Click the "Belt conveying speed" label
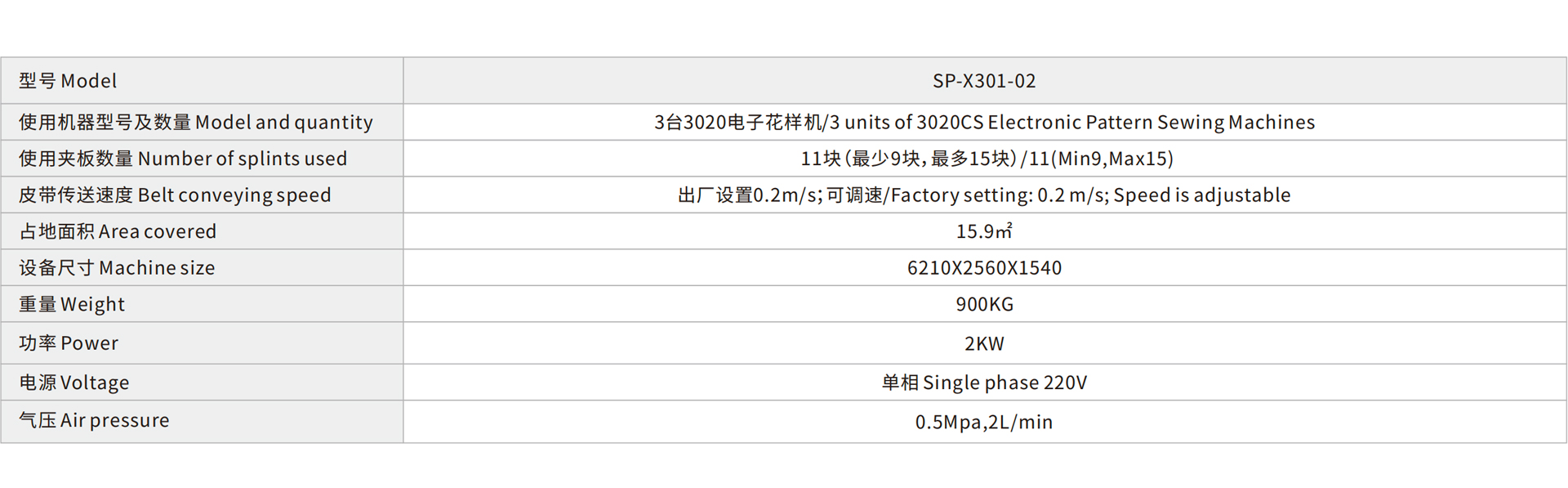Screen dimensions: 1568x488 175,195
